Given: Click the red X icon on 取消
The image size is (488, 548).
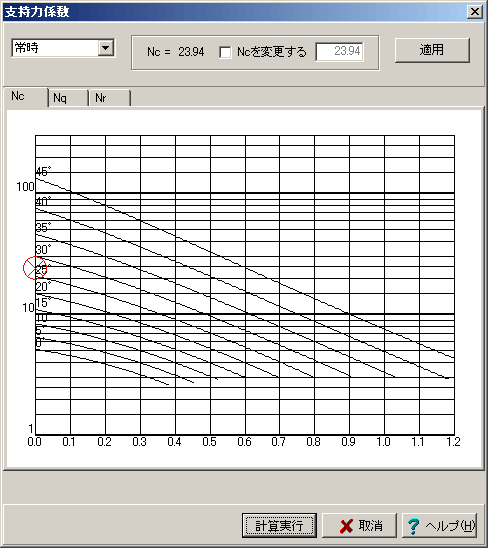Looking at the screenshot, I should 346,526.
